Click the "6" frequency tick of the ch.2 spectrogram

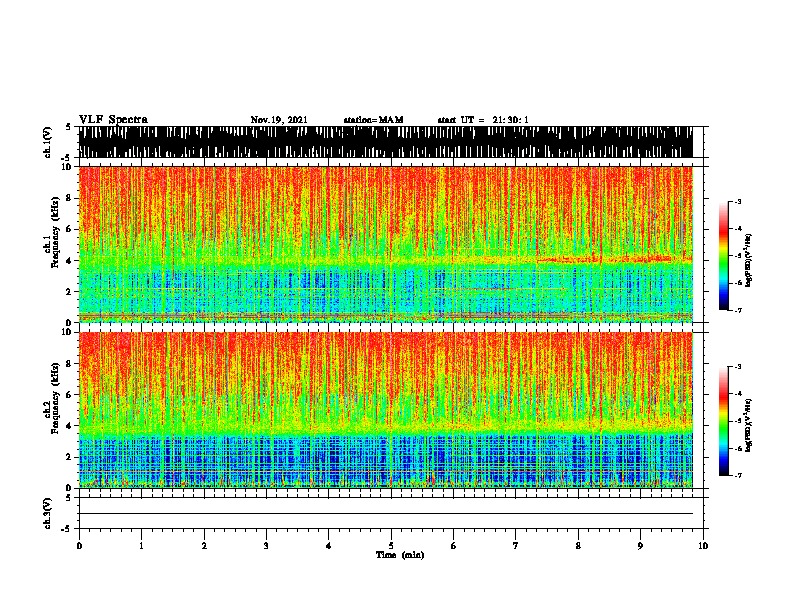click(x=70, y=394)
